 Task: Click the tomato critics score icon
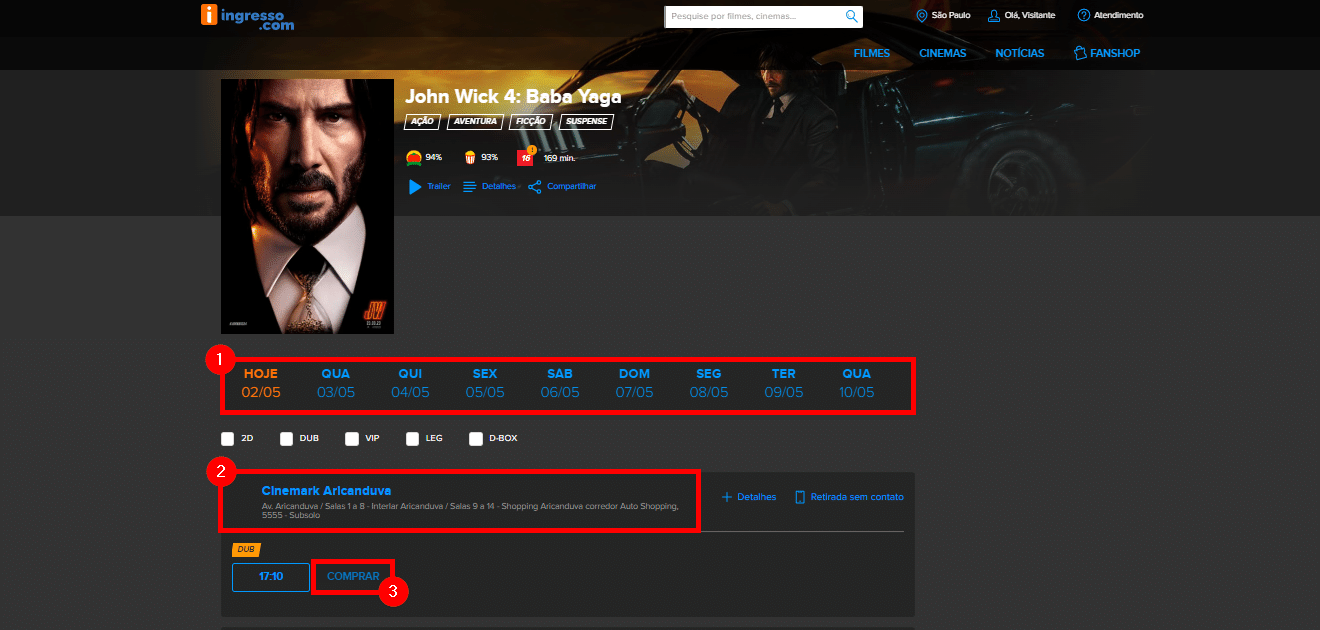pos(414,157)
